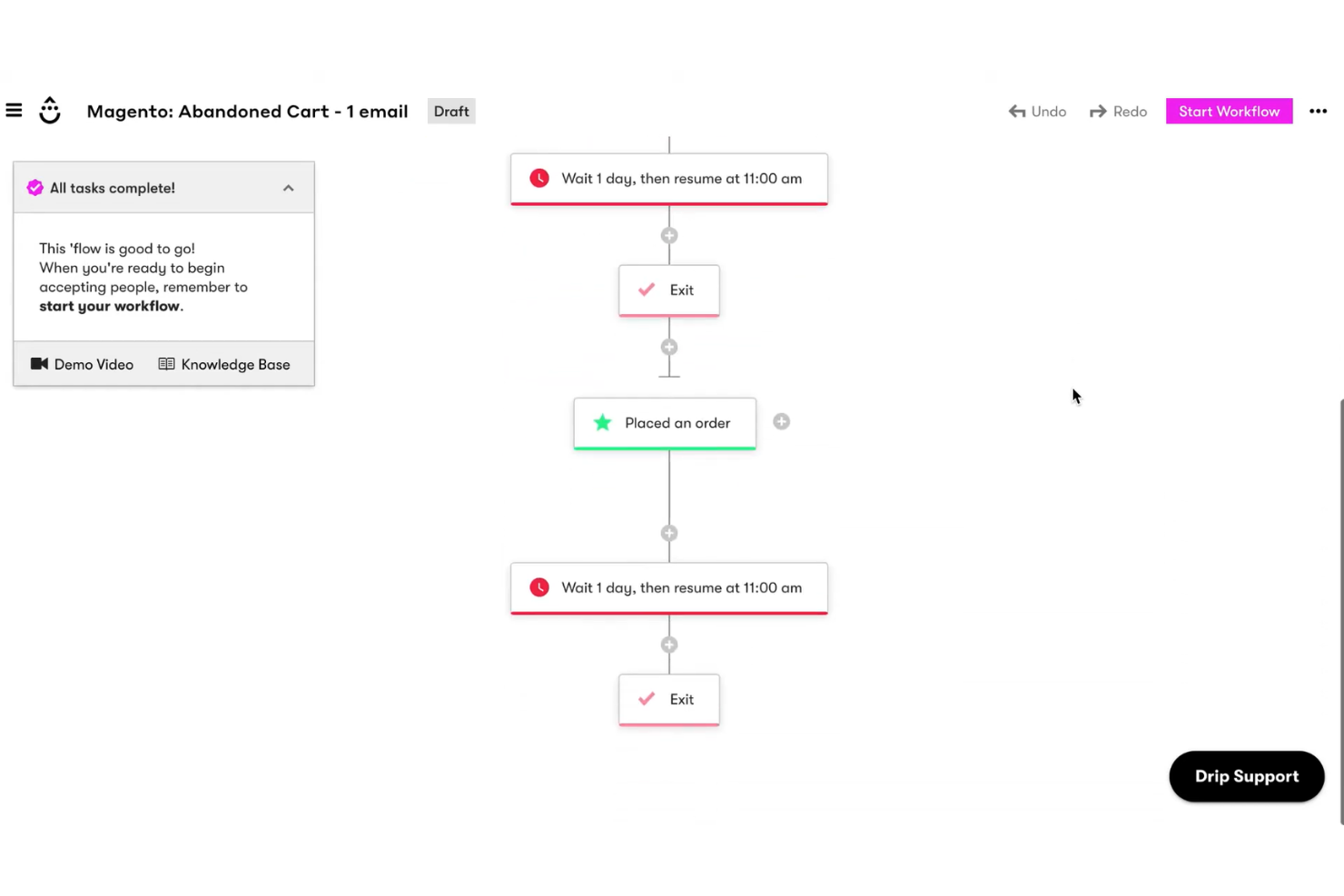Add step below the upper Exit node
Viewport: 1344px width, 896px height.
point(669,347)
